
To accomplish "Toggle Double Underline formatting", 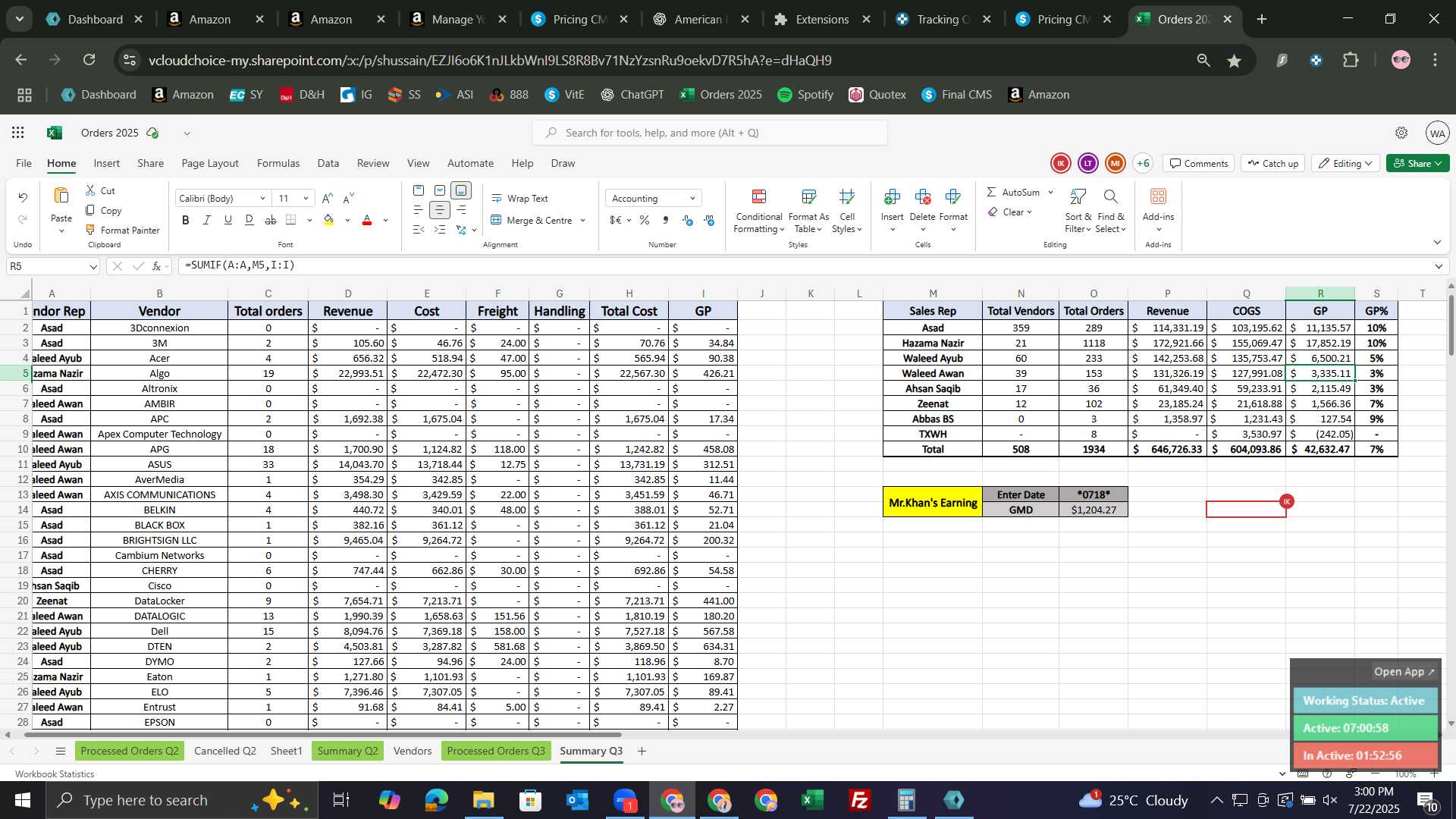I will click(249, 220).
